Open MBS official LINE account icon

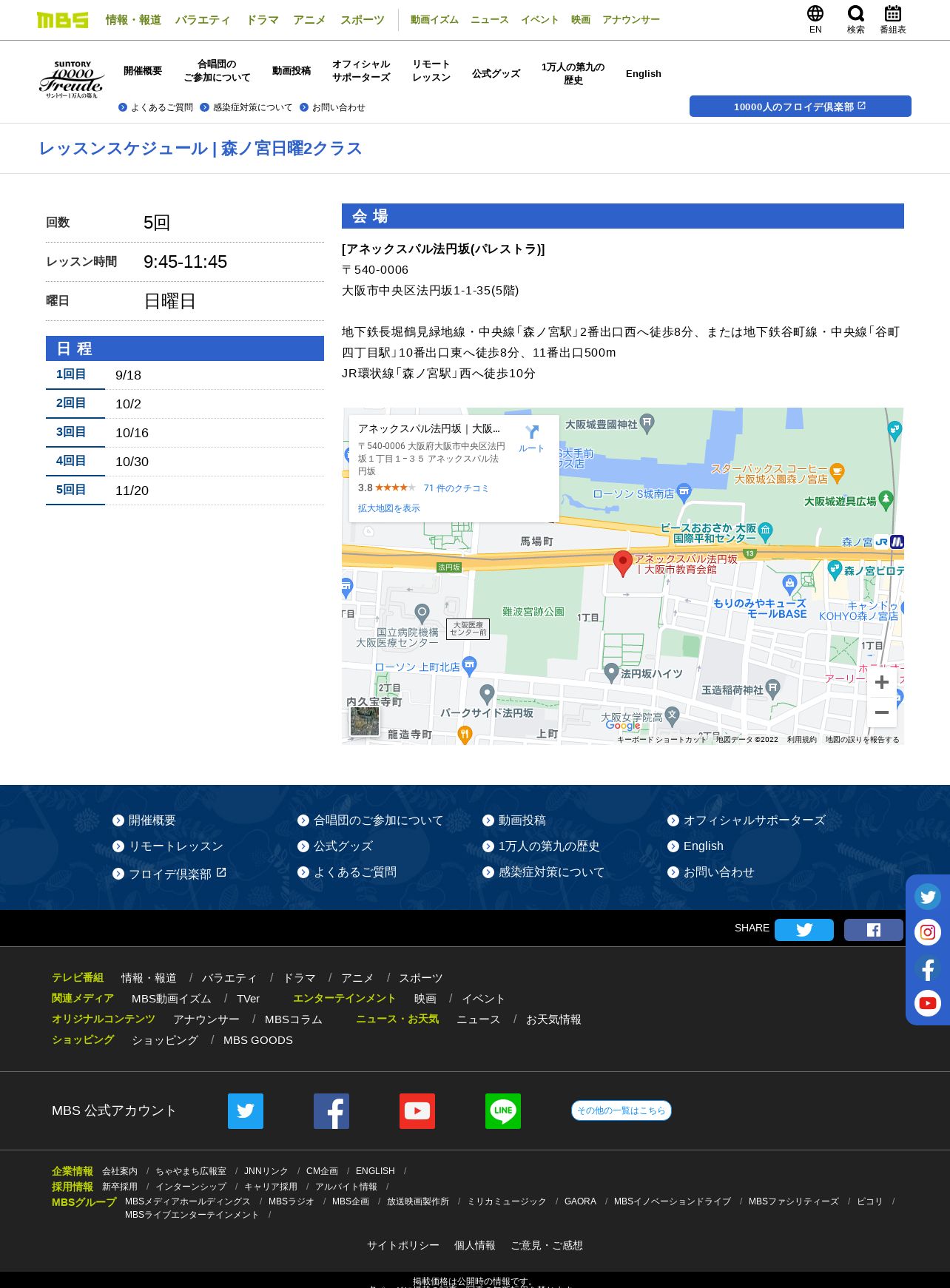503,1111
